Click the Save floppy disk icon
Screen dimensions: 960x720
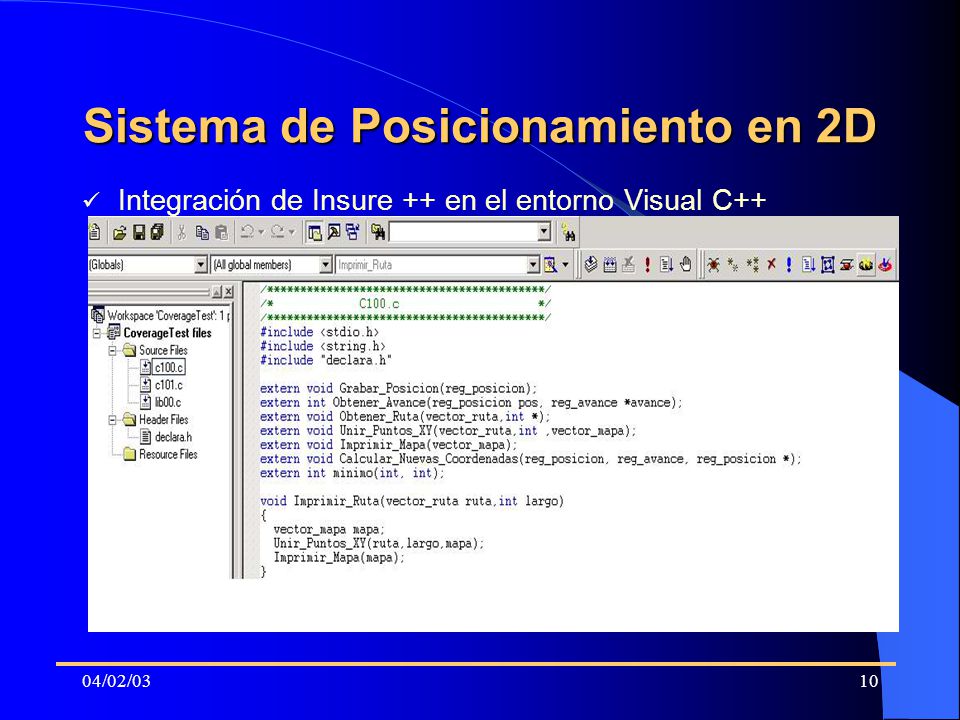point(140,232)
